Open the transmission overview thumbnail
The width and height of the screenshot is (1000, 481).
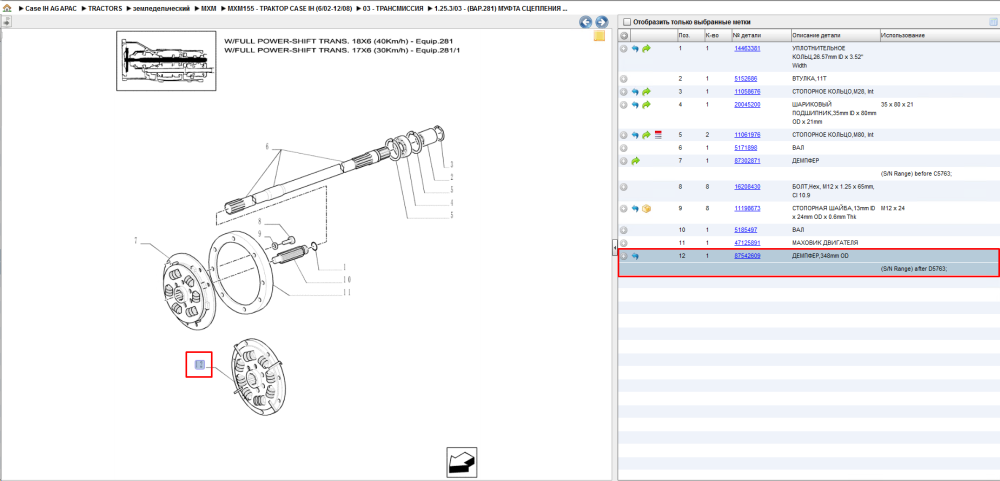(166, 61)
